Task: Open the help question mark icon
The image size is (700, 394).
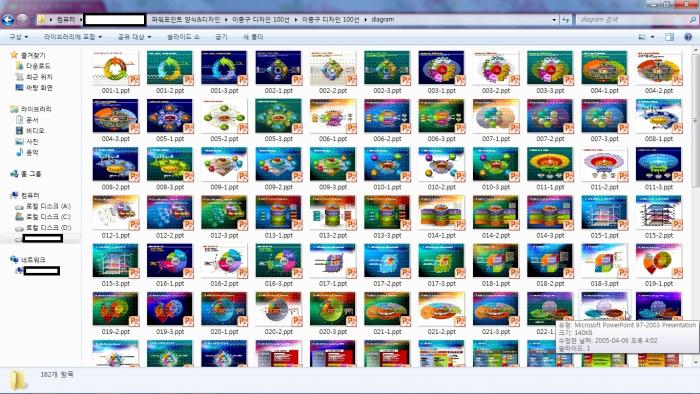Action: pyautogui.click(x=688, y=37)
